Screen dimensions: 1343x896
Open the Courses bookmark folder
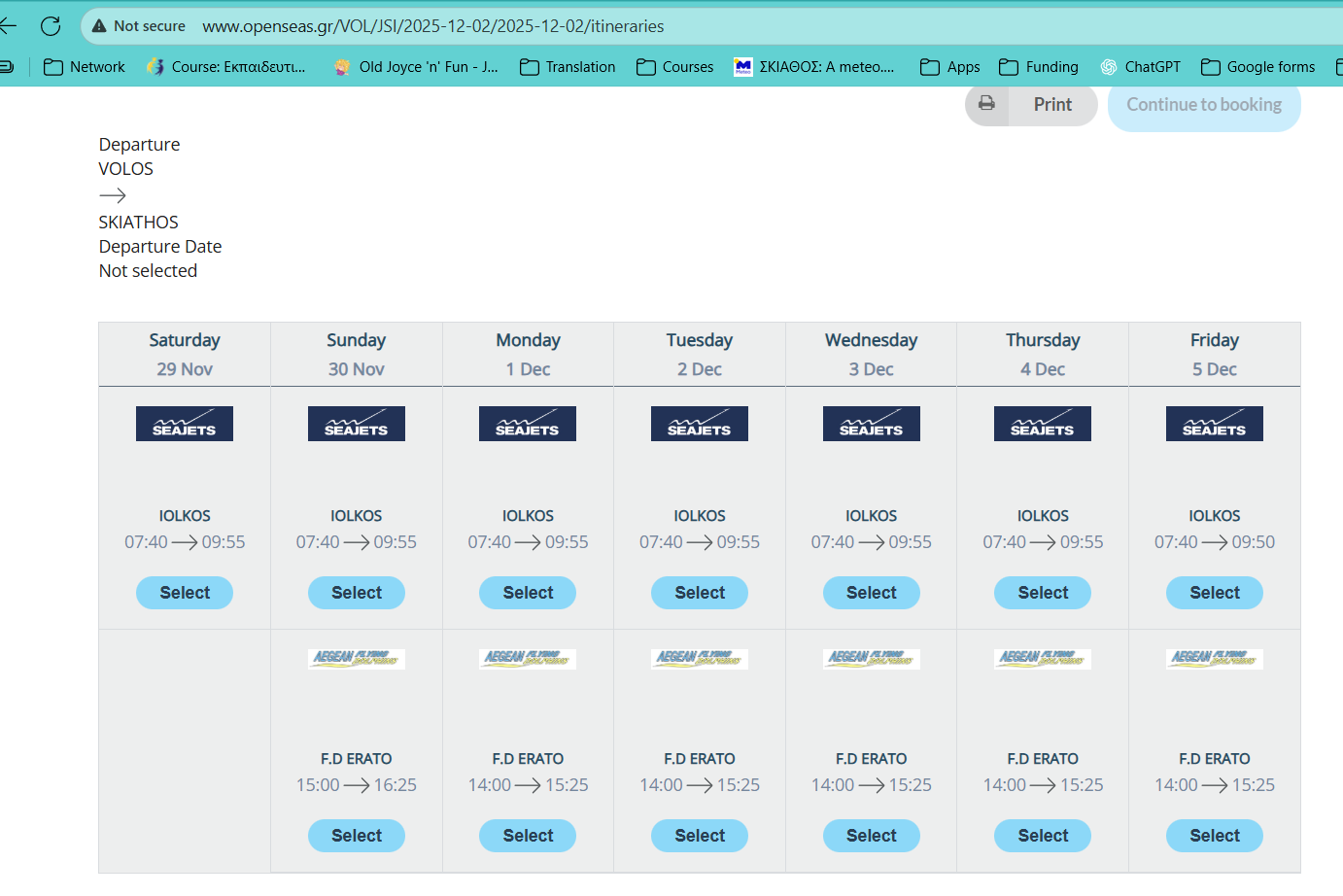tap(674, 67)
